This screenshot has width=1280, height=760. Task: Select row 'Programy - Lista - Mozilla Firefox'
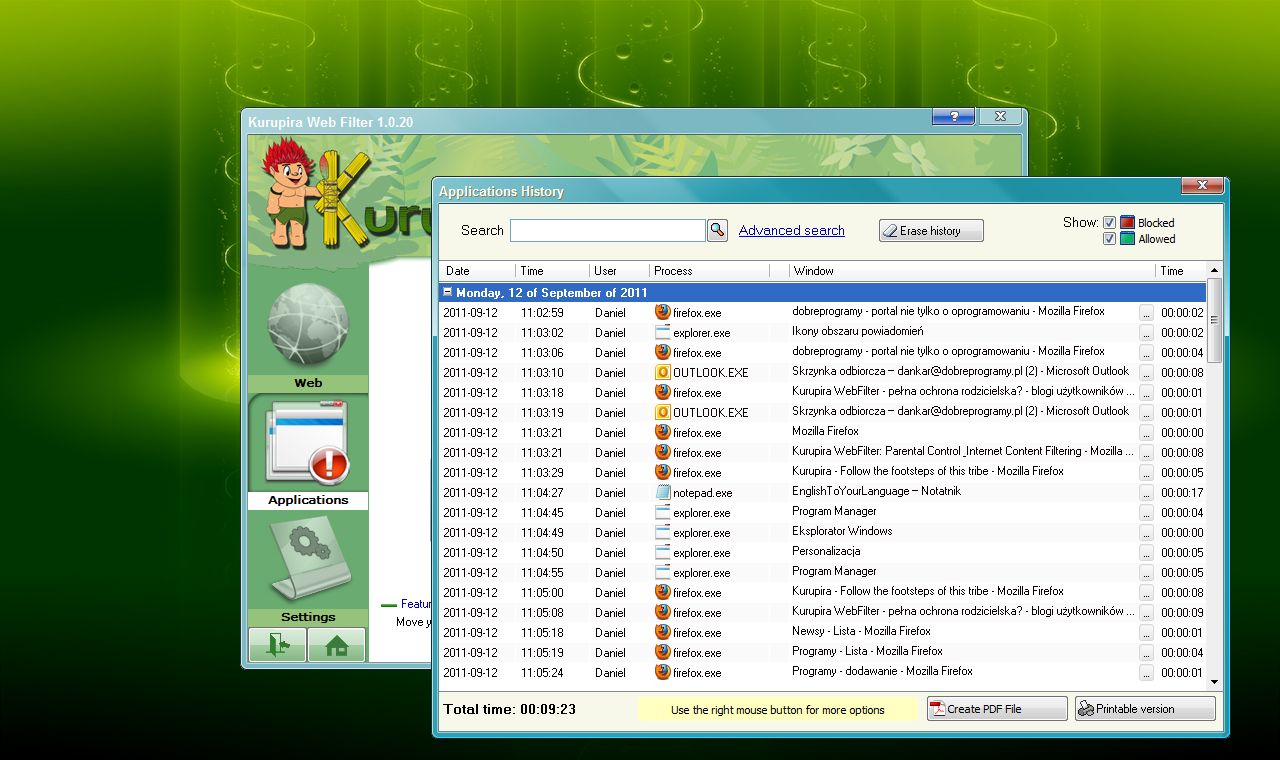[823, 652]
